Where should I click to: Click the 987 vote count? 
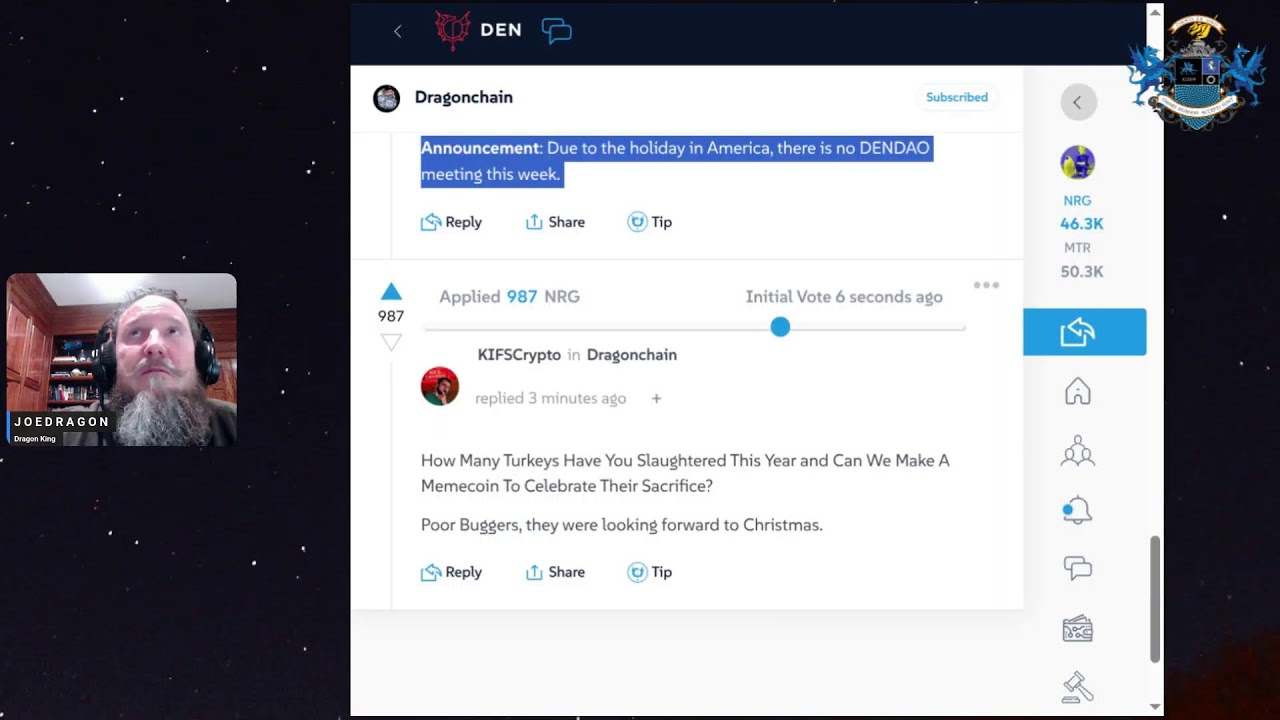(391, 316)
